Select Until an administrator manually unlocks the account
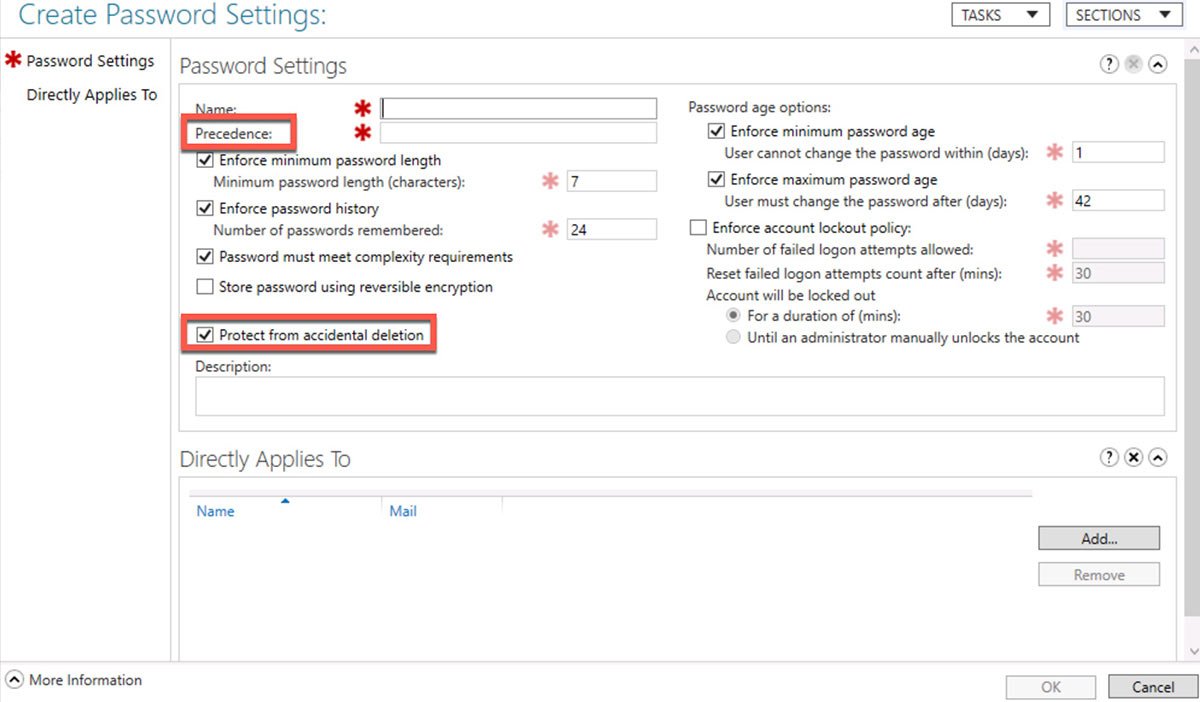Screen dimensions: 1200x702 (x=734, y=338)
